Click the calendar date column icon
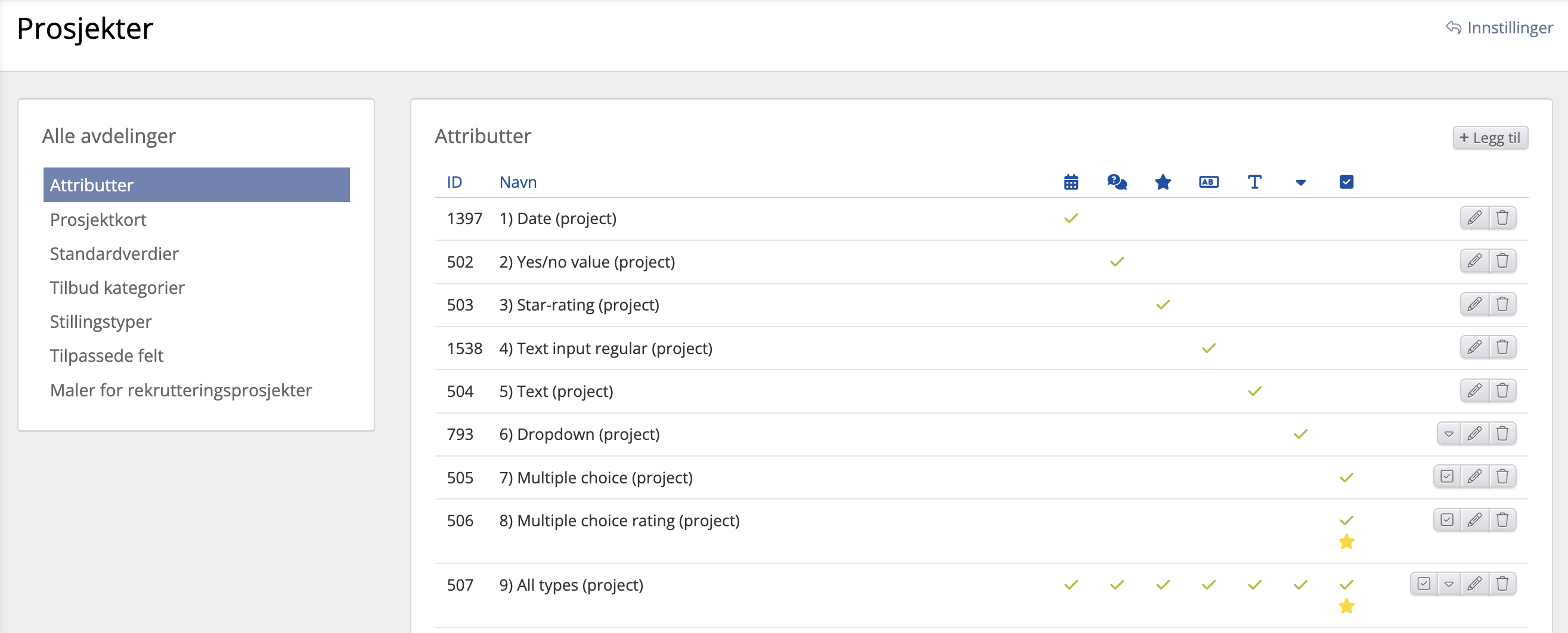Screen dimensions: 1568x633 pyautogui.click(x=1071, y=182)
